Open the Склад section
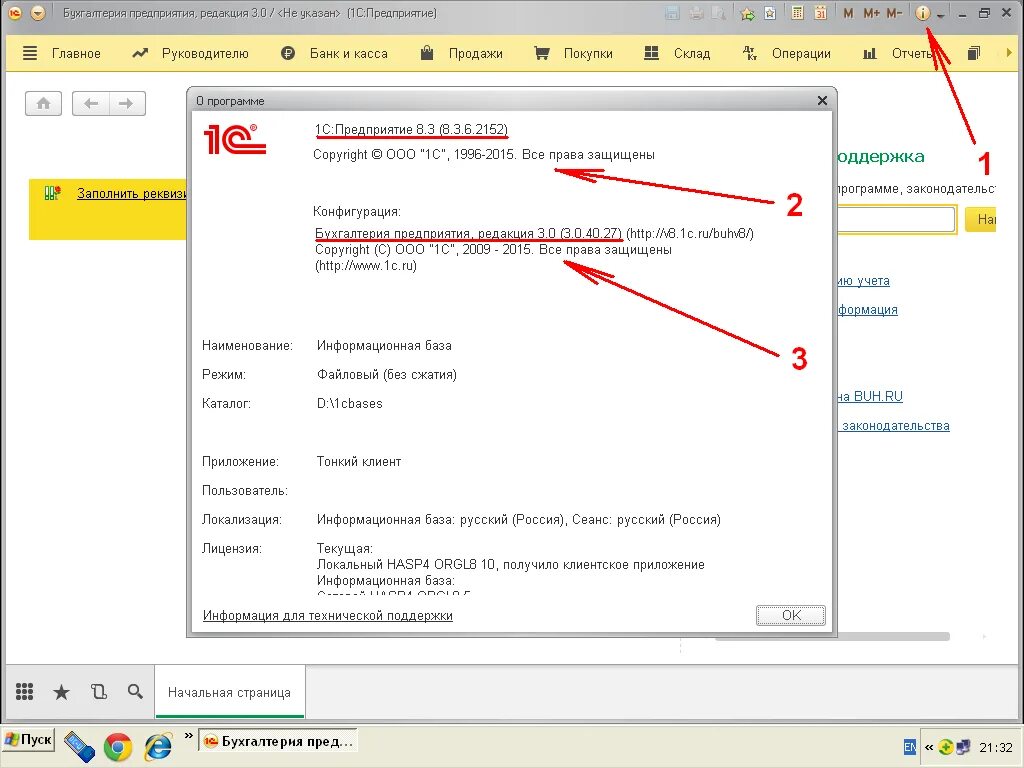This screenshot has height=768, width=1024. (677, 54)
